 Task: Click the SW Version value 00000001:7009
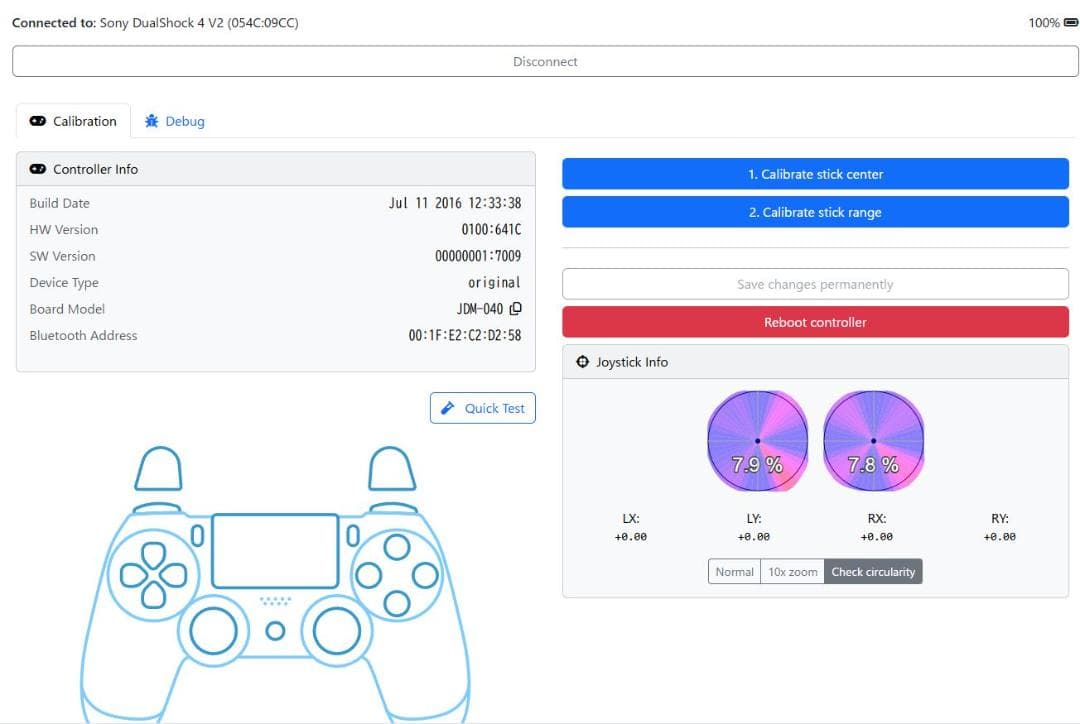(478, 256)
